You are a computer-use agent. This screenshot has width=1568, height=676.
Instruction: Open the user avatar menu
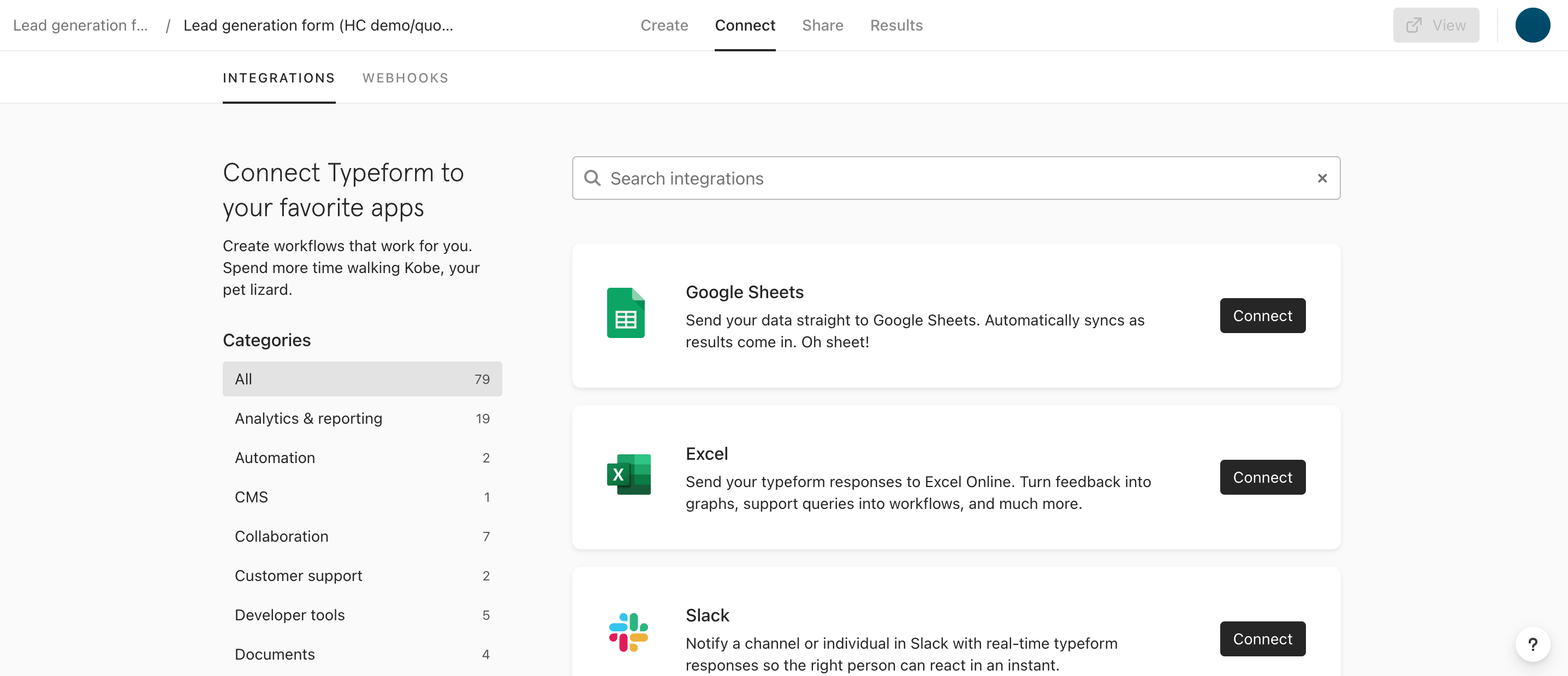click(1532, 25)
